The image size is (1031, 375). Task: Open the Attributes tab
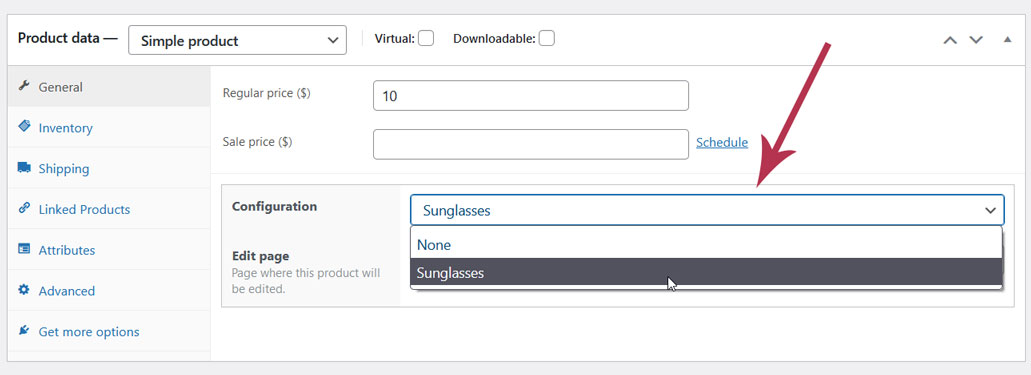pyautogui.click(x=109, y=250)
